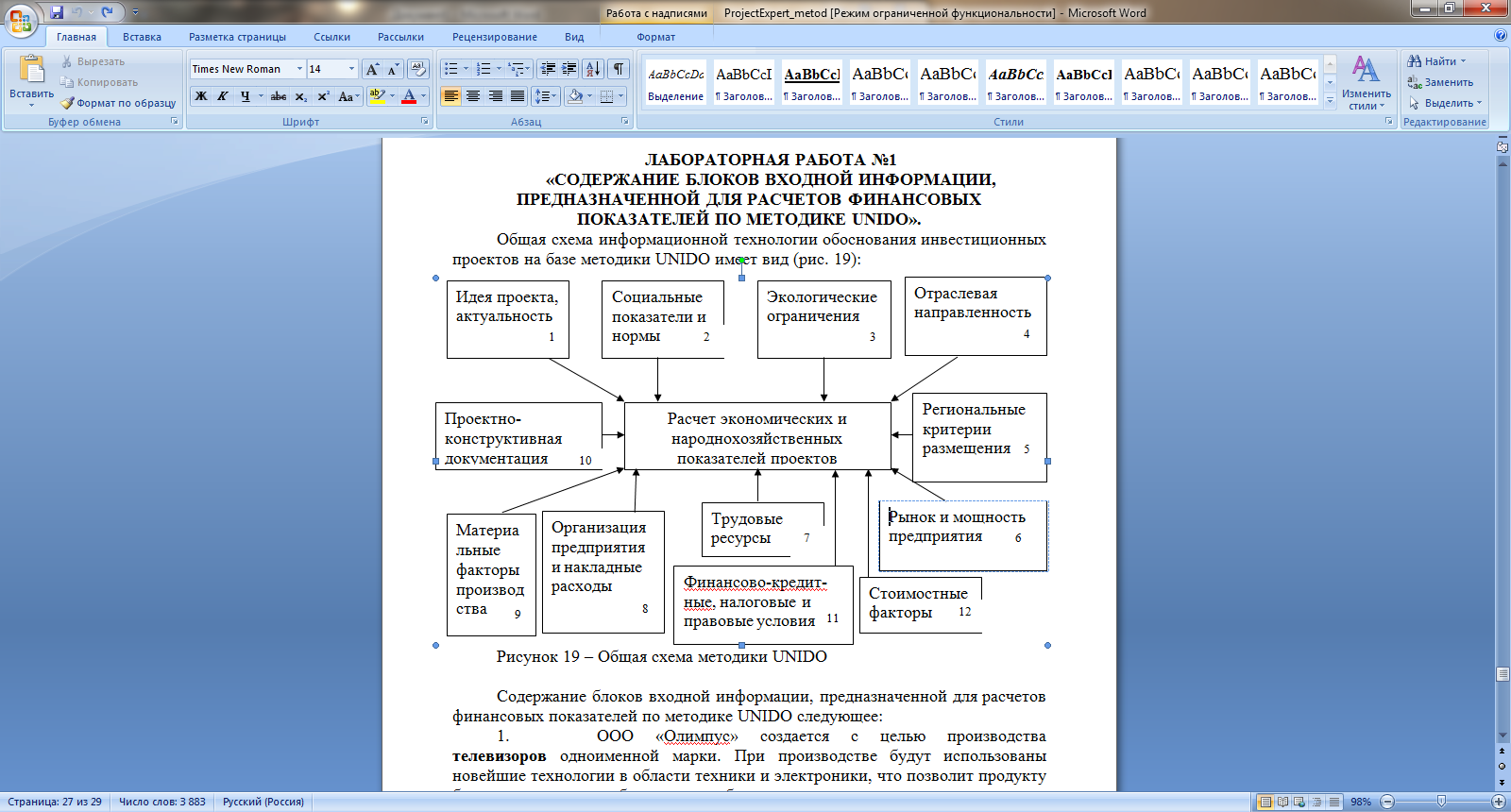Open the bullets list dropdown arrow
This screenshot has height=812, width=1511.
pyautogui.click(x=466, y=69)
